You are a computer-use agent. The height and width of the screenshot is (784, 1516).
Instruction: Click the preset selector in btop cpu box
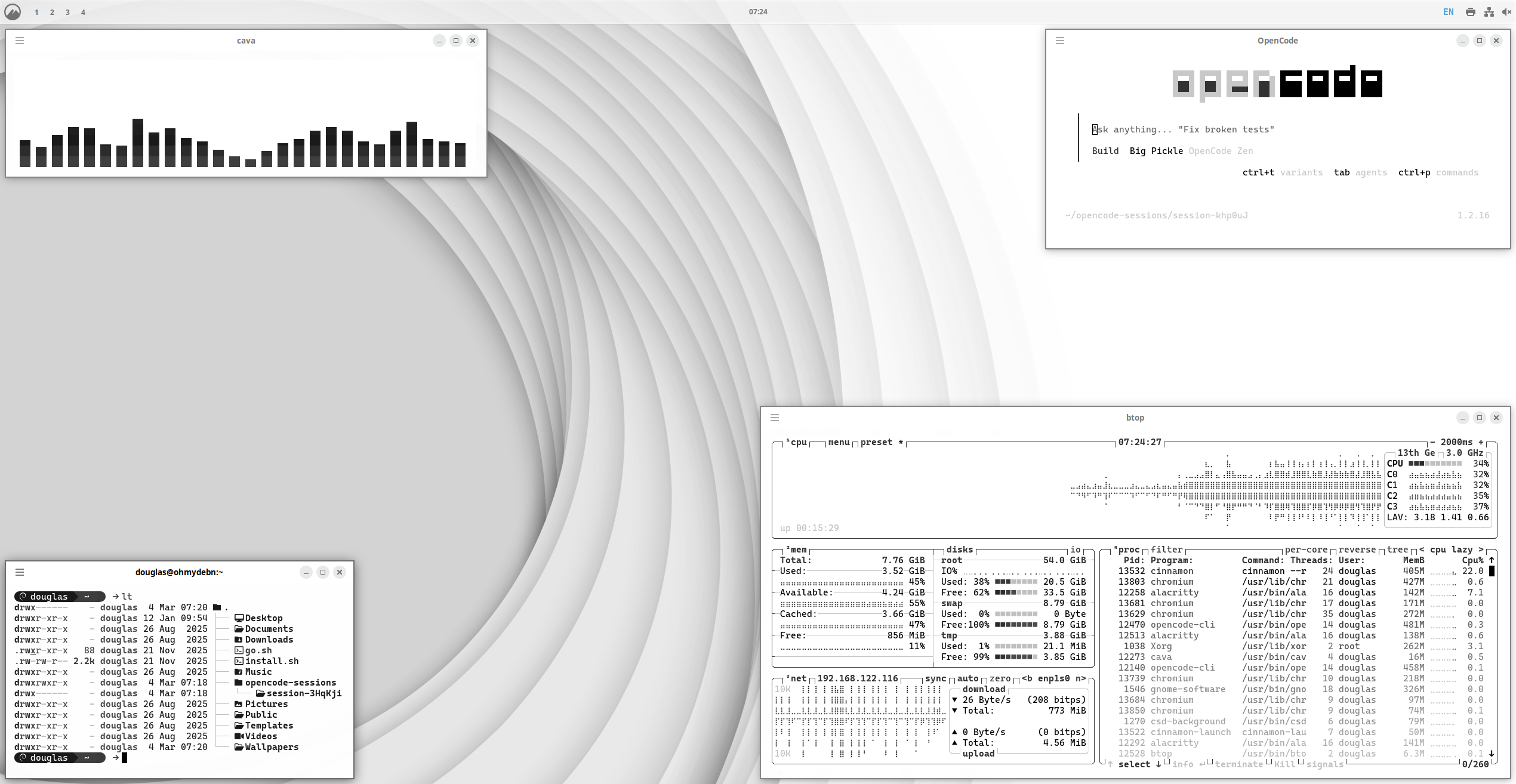pyautogui.click(x=876, y=442)
